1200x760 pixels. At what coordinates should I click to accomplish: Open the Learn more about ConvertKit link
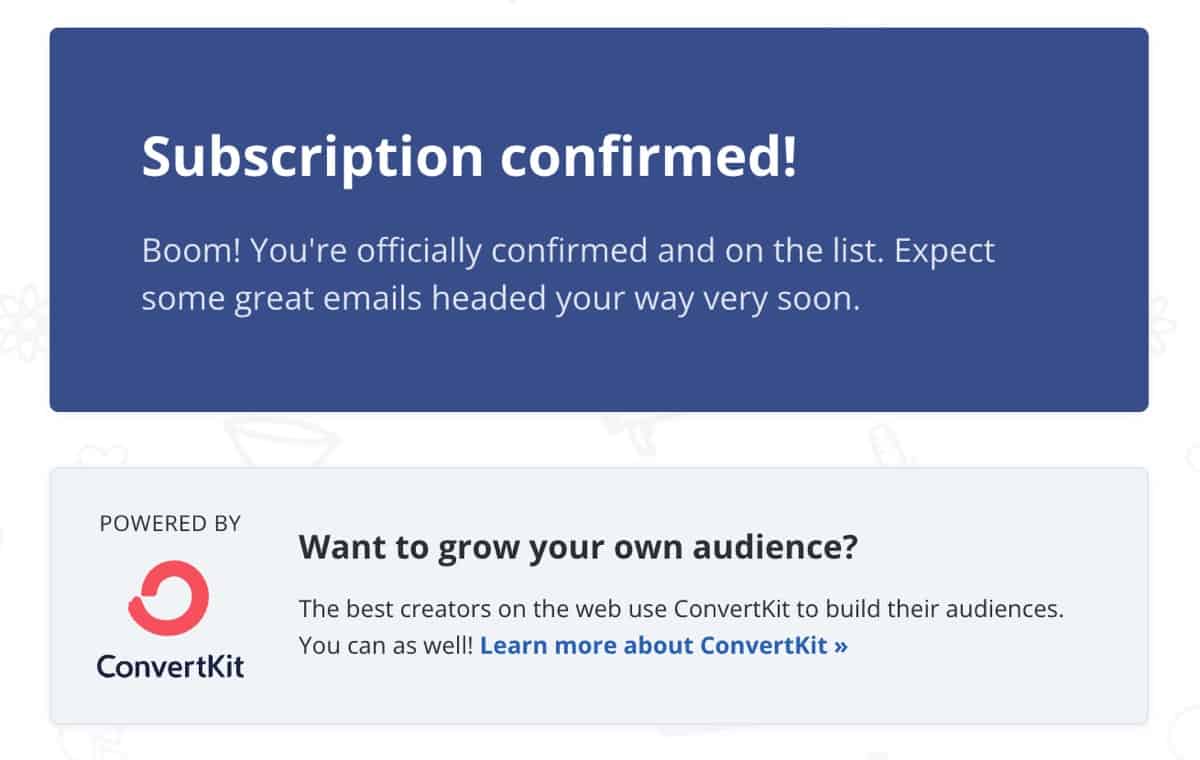coord(664,645)
